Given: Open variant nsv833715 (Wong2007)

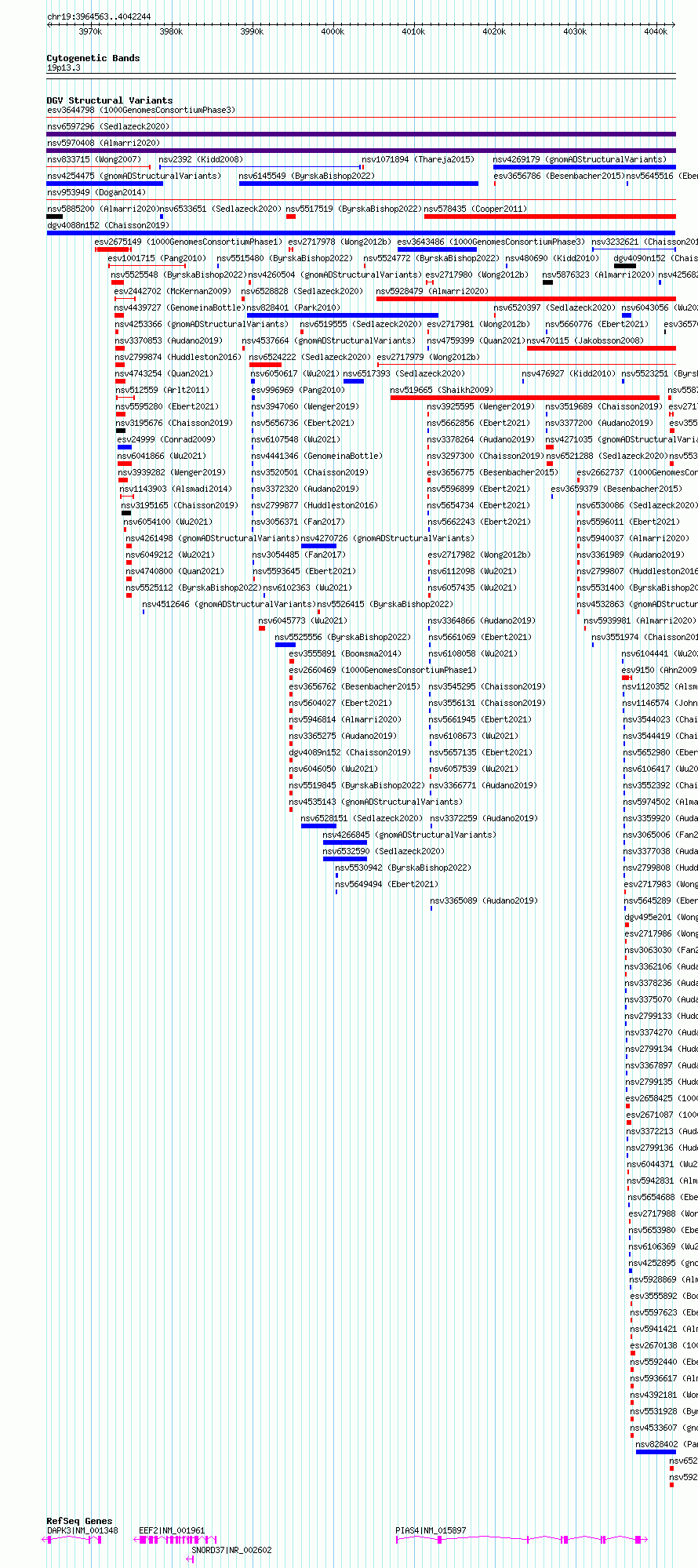Looking at the screenshot, I should pos(94,159).
